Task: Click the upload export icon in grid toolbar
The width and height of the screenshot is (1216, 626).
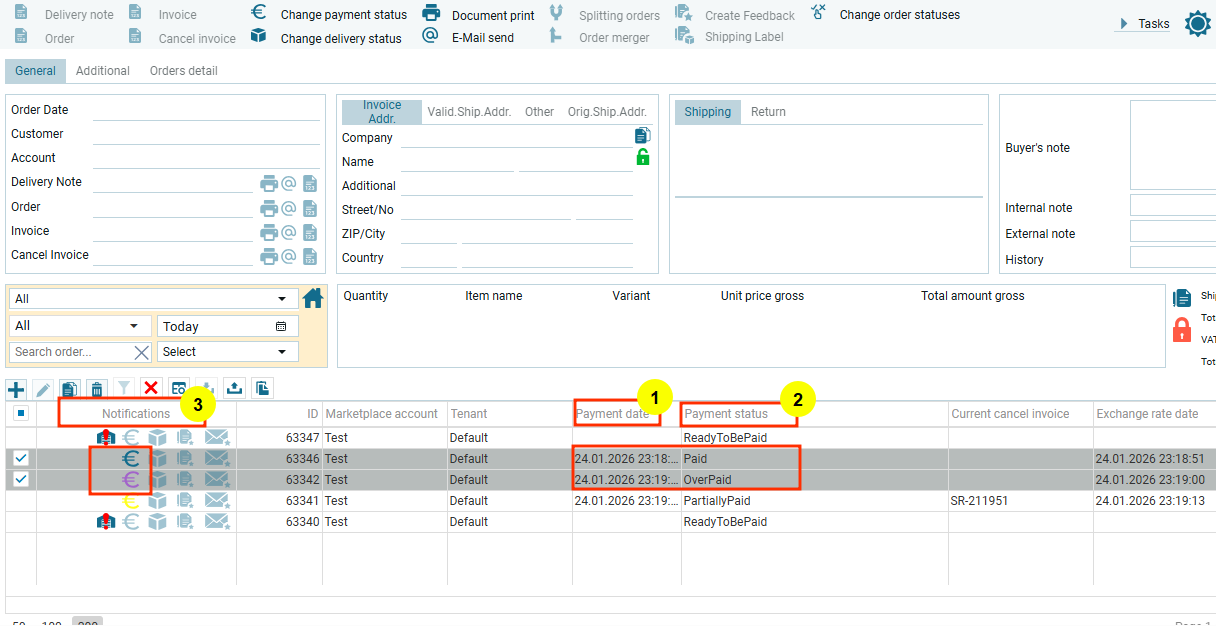Action: tap(234, 389)
